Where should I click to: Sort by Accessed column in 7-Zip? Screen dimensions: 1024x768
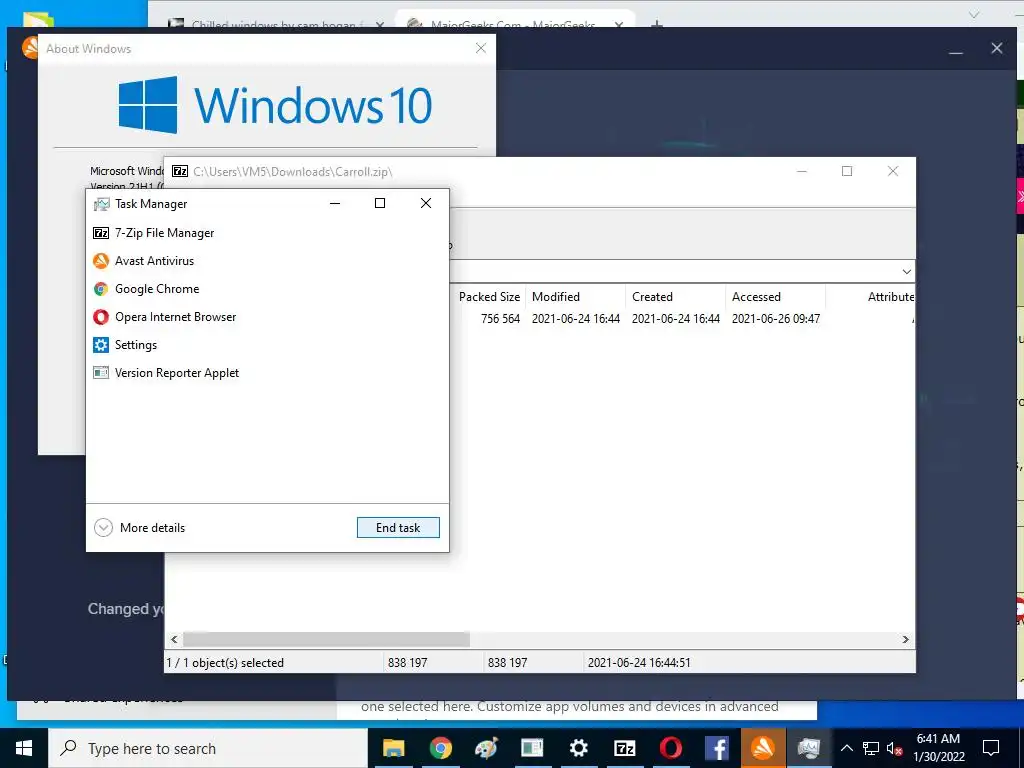(x=775, y=297)
